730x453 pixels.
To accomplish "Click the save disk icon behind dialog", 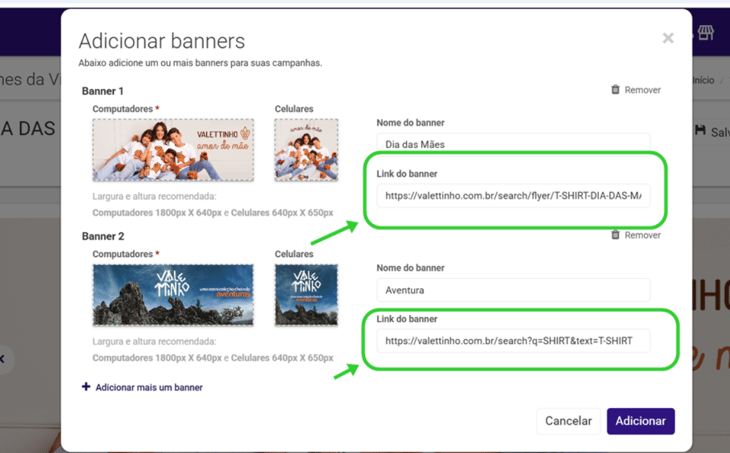I will coord(700,131).
